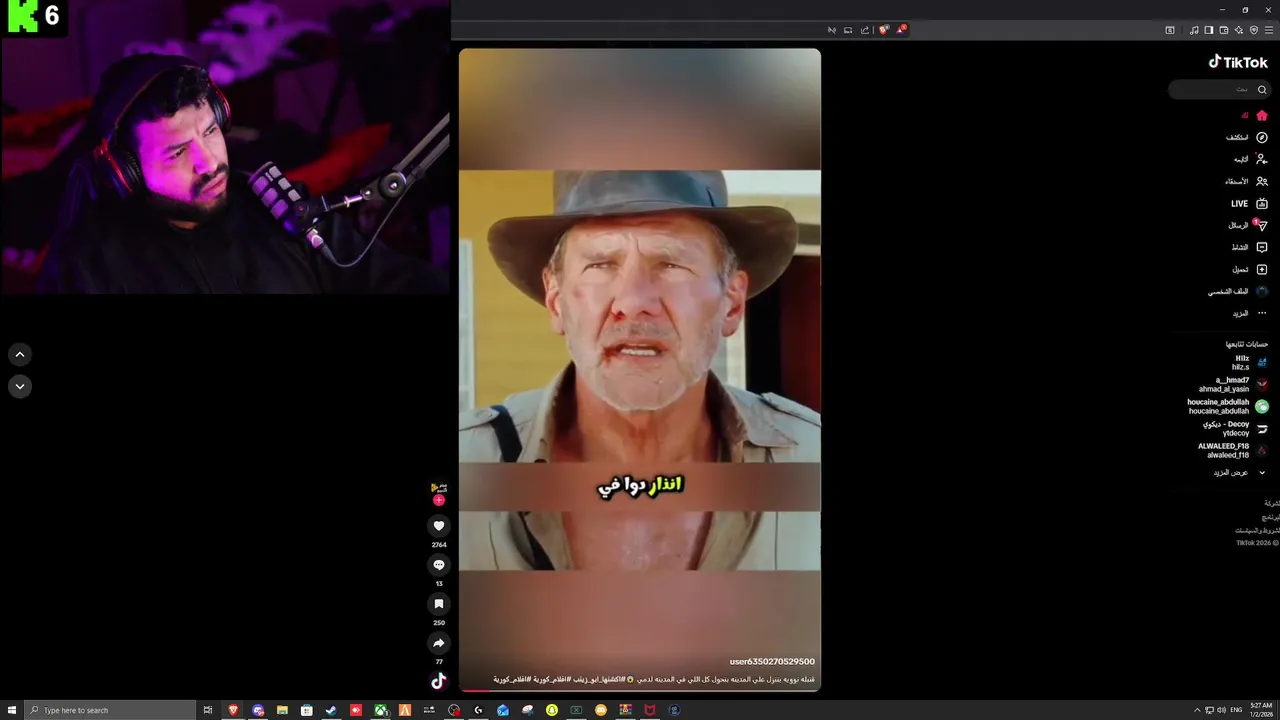Open Messages with notification badge
This screenshot has width=1280, height=720.
click(x=1248, y=225)
